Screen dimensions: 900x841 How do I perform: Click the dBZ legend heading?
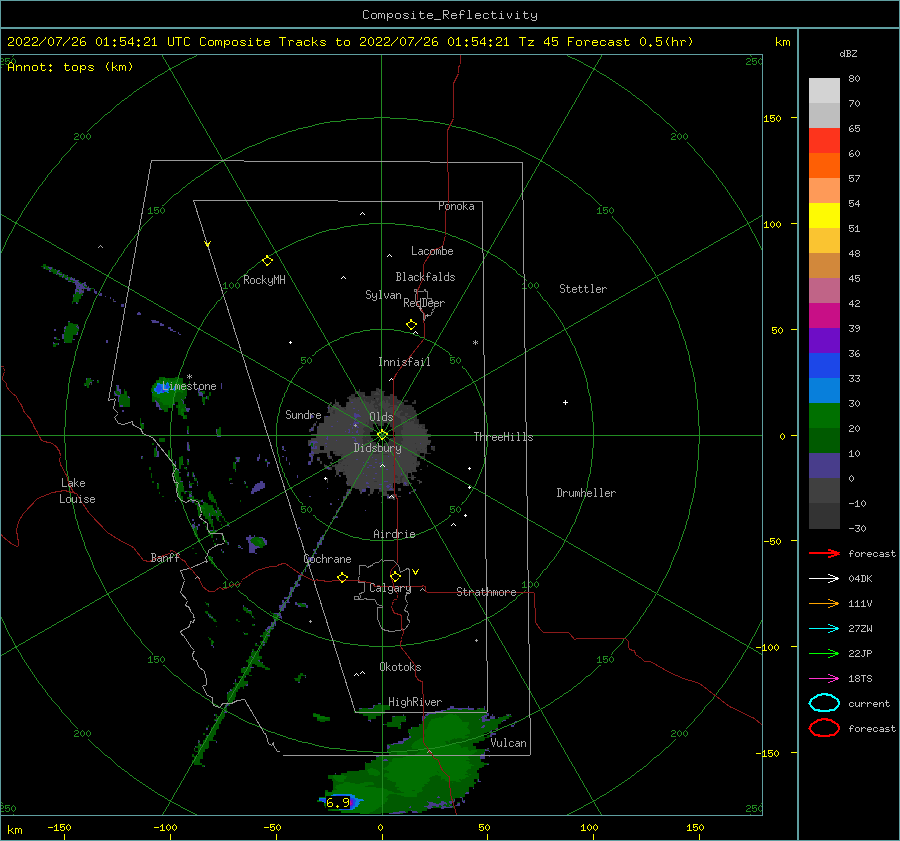tap(848, 54)
